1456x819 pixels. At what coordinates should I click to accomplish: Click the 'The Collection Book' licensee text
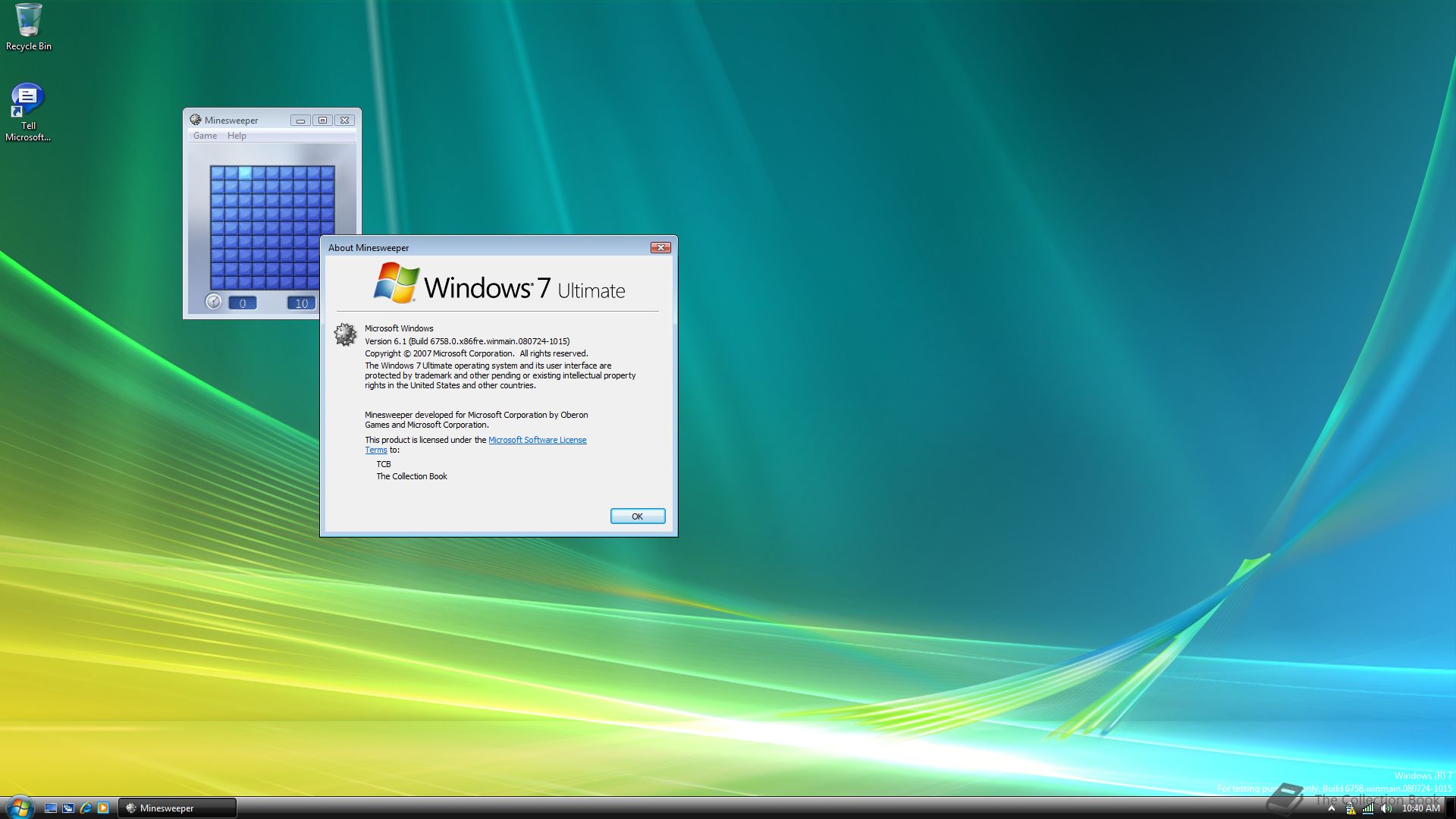[x=412, y=476]
